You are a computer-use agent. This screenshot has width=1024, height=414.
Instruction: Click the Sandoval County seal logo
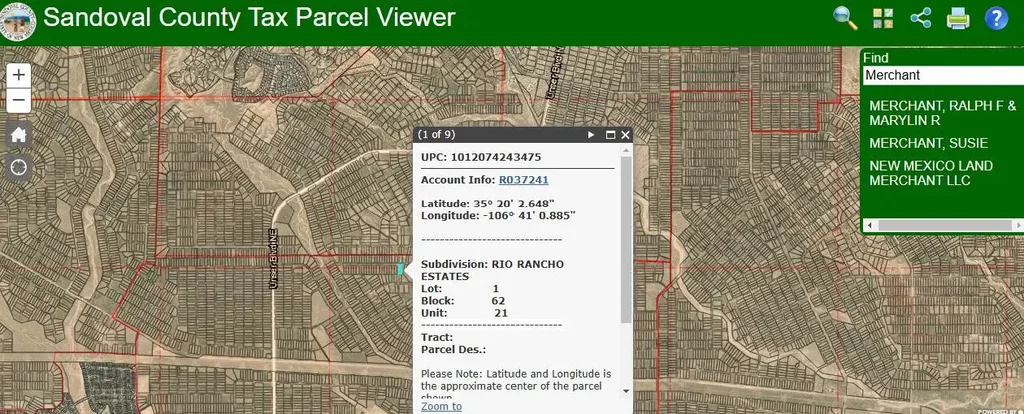(20, 18)
